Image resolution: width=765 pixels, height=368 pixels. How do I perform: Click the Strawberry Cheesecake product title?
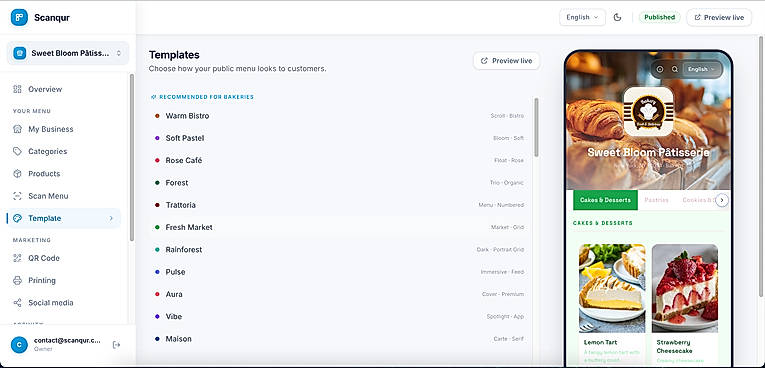tap(674, 347)
